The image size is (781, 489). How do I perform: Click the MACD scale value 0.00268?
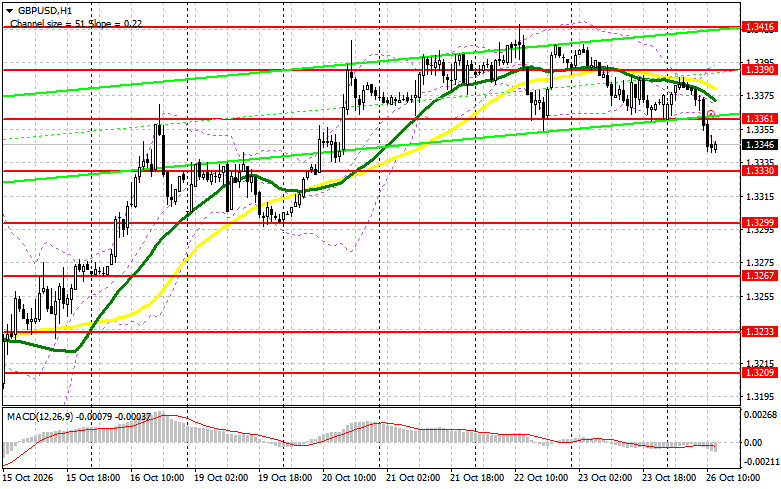coord(760,415)
